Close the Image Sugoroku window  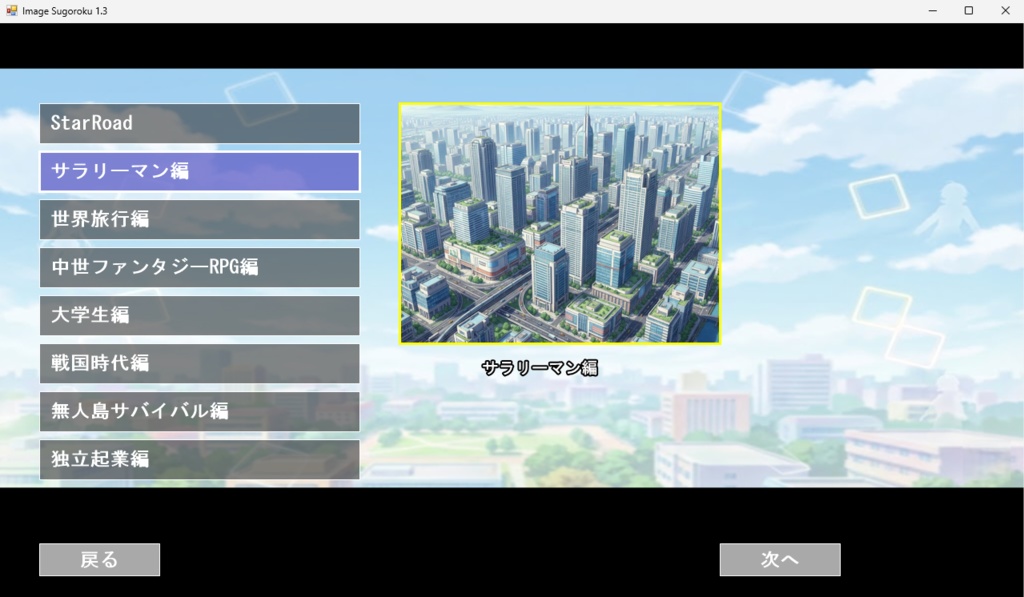(1005, 10)
